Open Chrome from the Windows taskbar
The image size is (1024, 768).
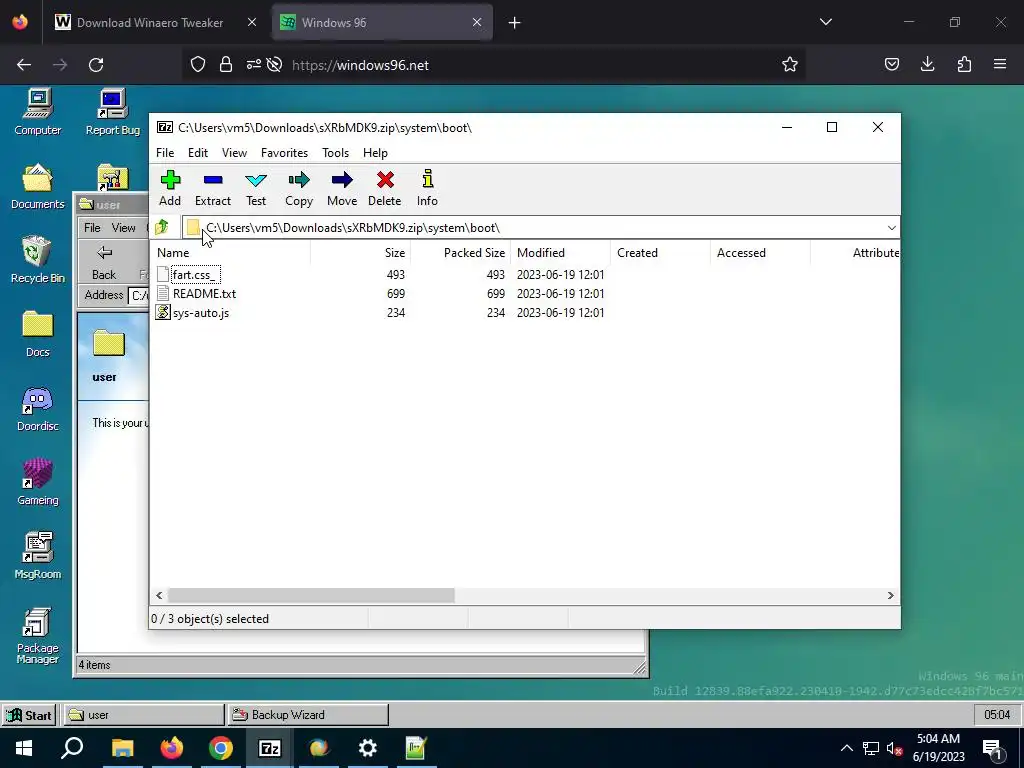[x=221, y=748]
